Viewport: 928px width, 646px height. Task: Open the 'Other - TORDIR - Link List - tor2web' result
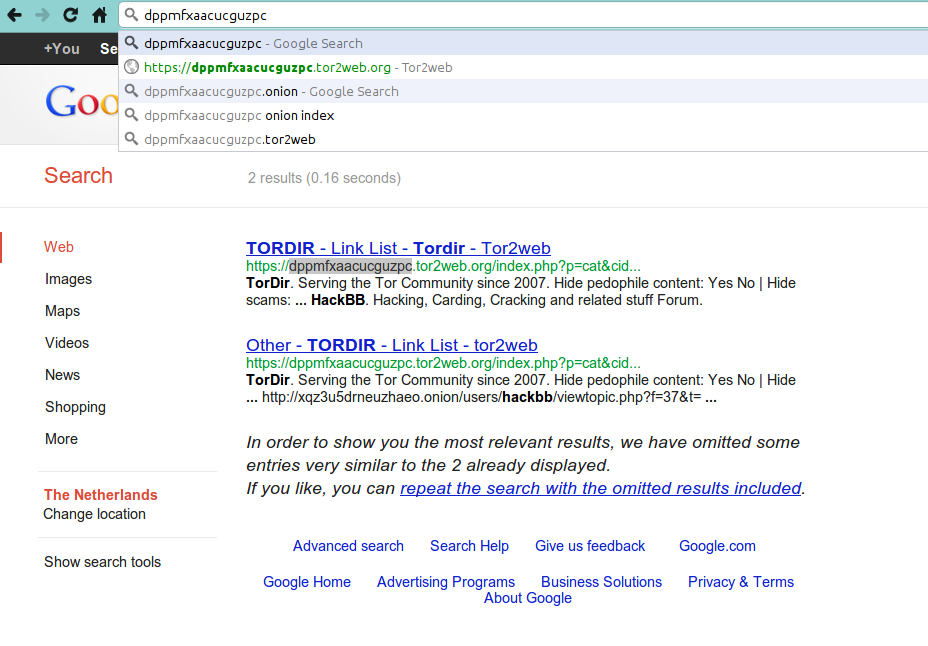pyautogui.click(x=392, y=345)
